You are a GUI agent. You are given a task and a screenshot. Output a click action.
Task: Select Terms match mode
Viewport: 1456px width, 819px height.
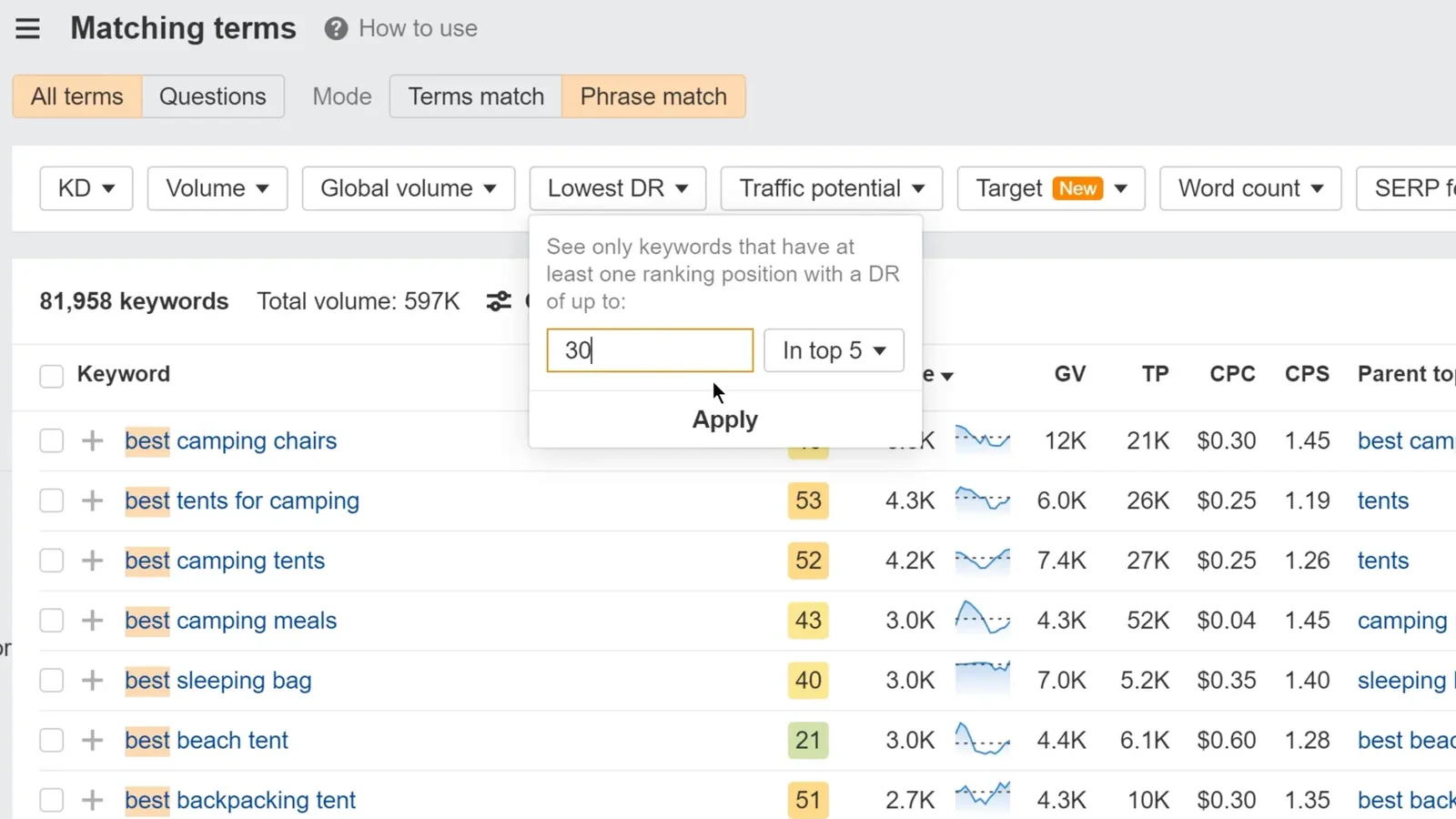point(476,96)
